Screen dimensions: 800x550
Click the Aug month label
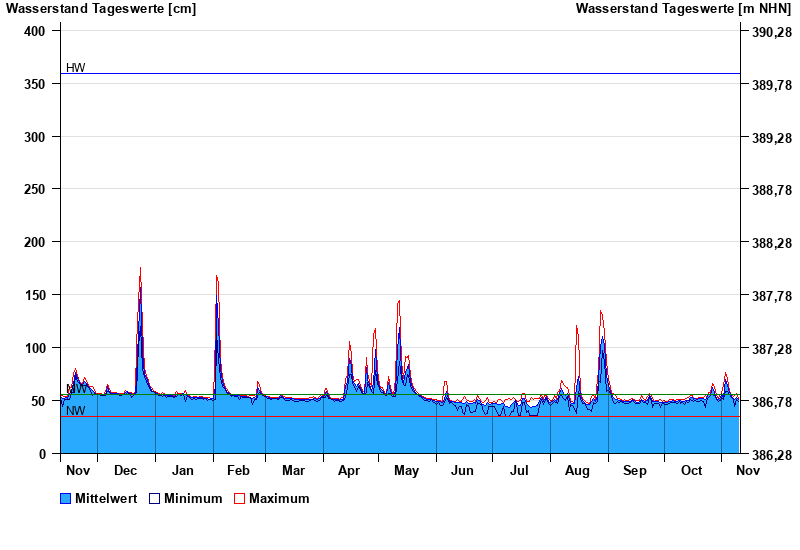point(577,470)
